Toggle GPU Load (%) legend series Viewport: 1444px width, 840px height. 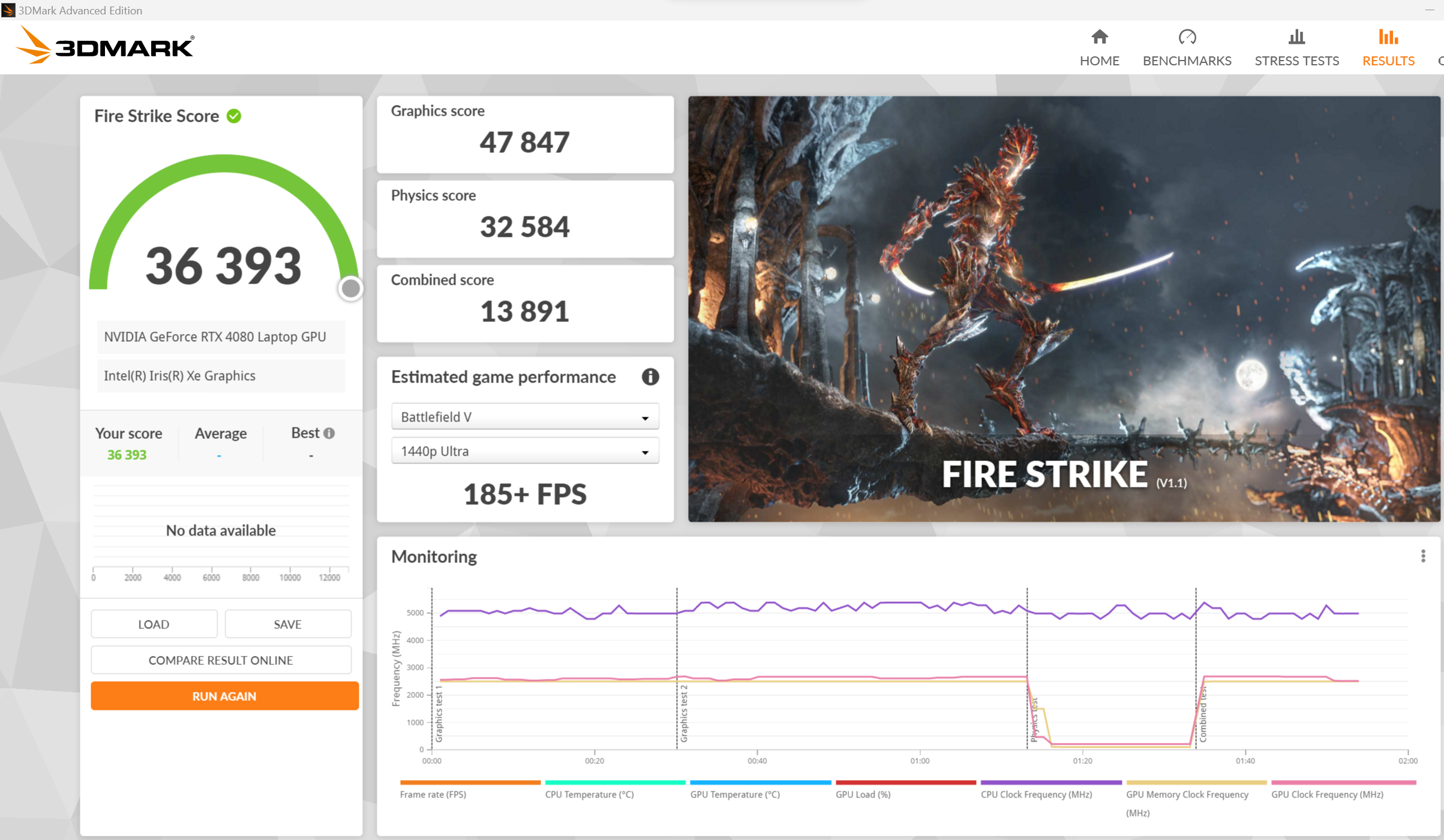(863, 794)
